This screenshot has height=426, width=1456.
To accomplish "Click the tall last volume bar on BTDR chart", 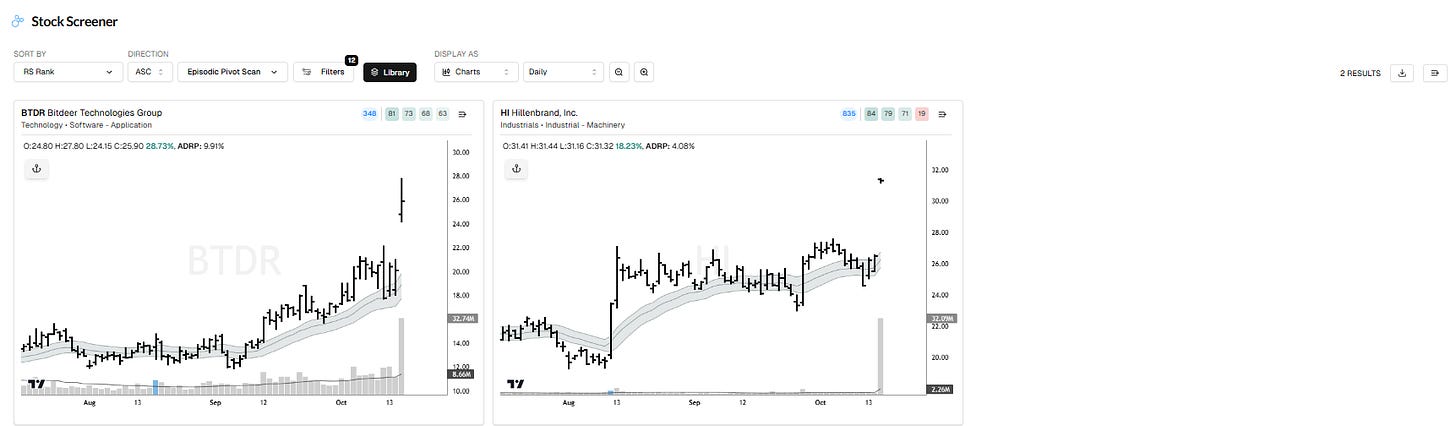I will pos(401,356).
